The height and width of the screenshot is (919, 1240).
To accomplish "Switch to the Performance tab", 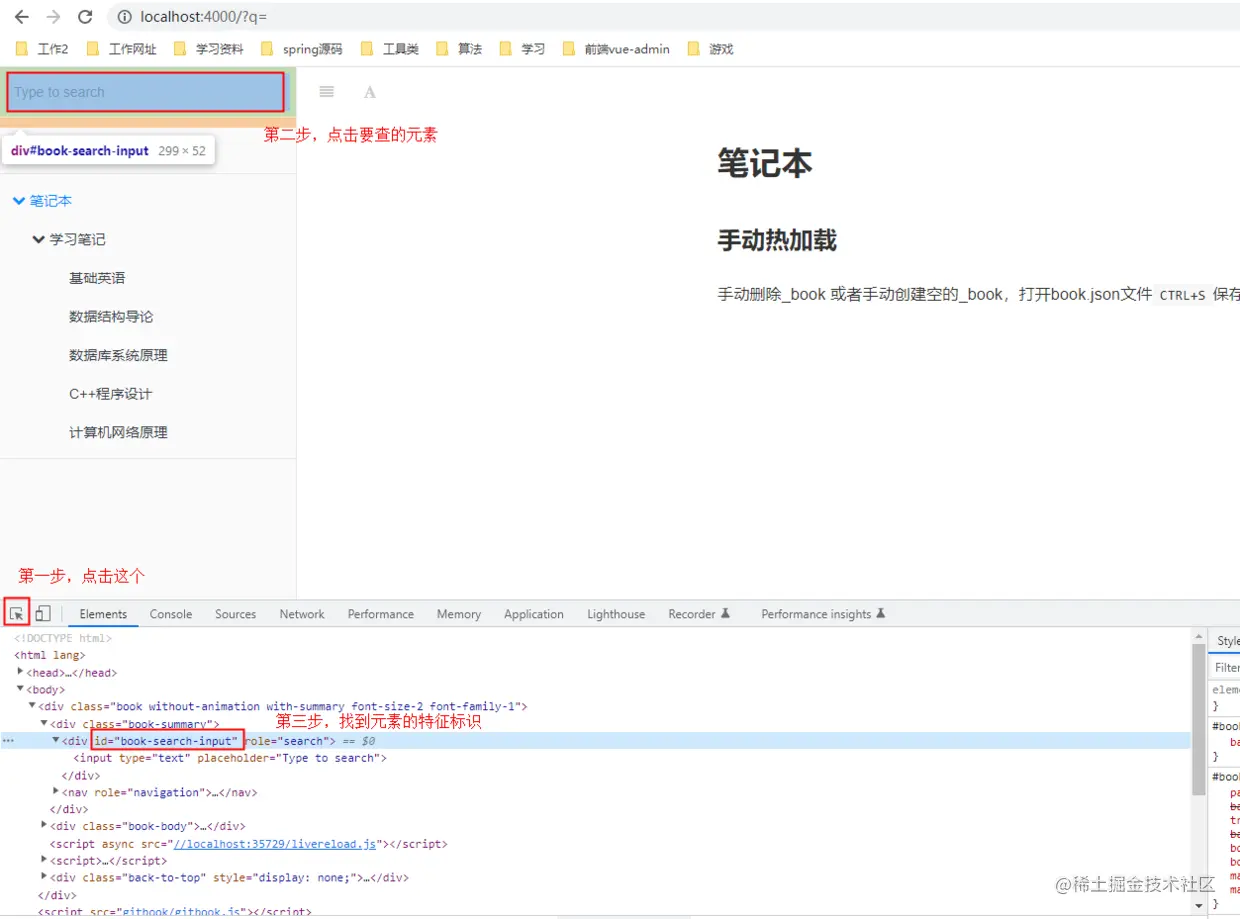I will click(381, 614).
